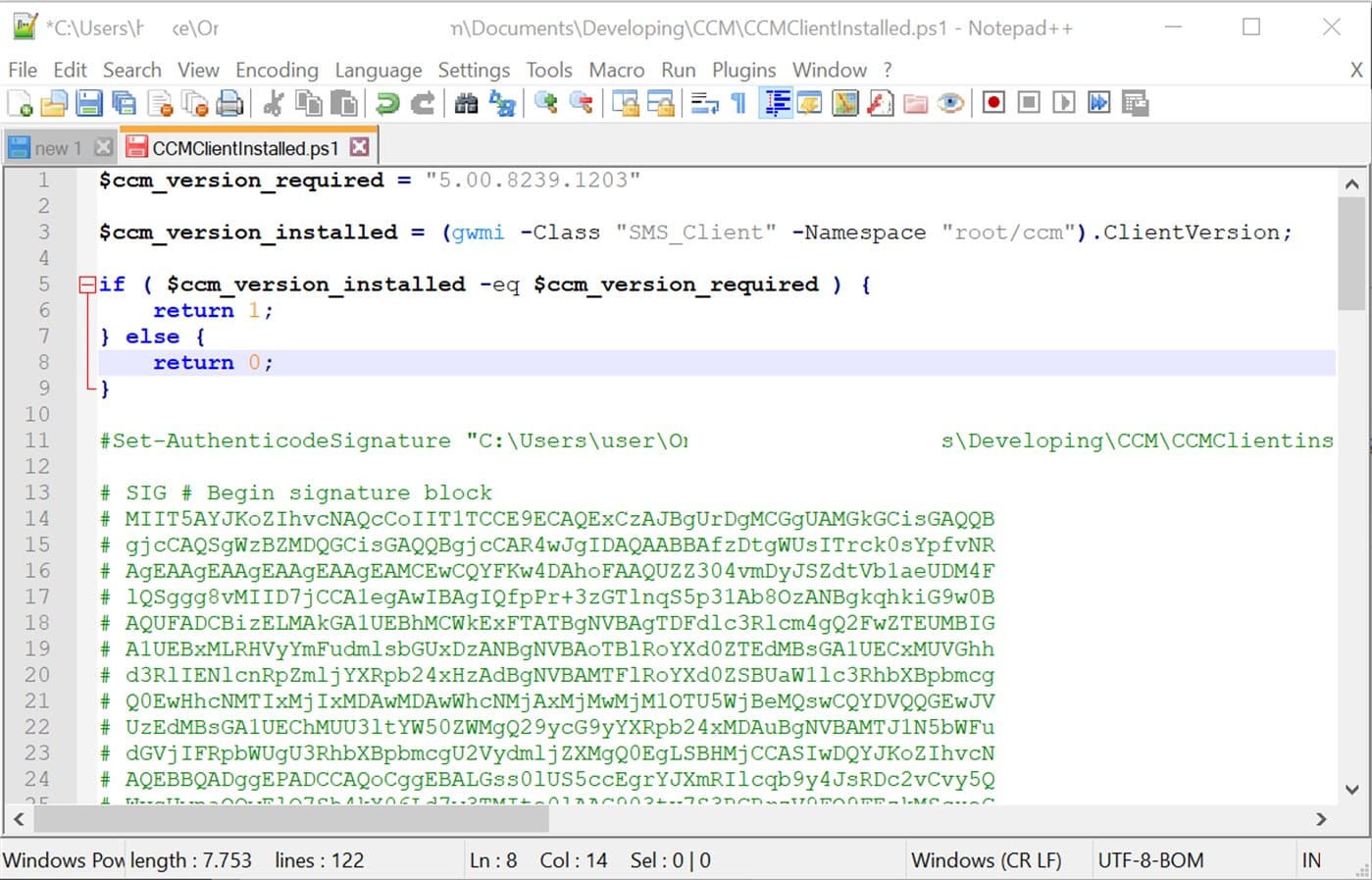Zoom in using the magnifier plus icon
Image resolution: width=1372 pixels, height=880 pixels.
[x=546, y=103]
